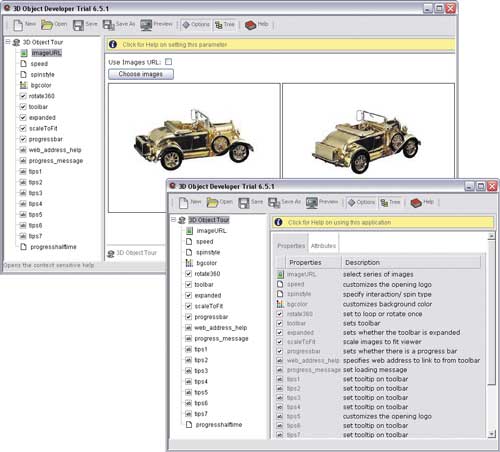Toggle the expanded checkbox in the front window tree

(x=188, y=295)
